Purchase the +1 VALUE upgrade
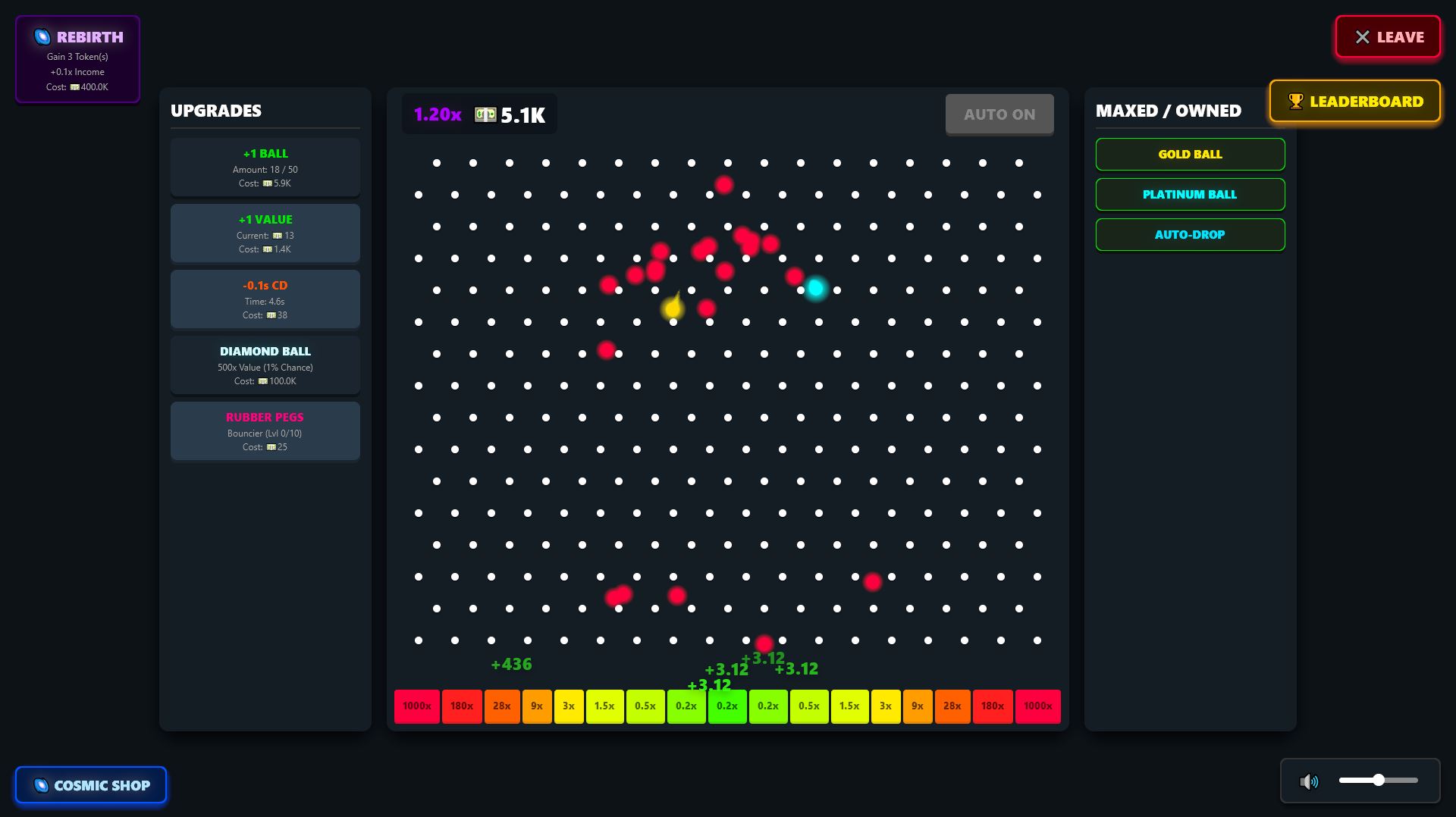The width and height of the screenshot is (1456, 817). point(265,233)
